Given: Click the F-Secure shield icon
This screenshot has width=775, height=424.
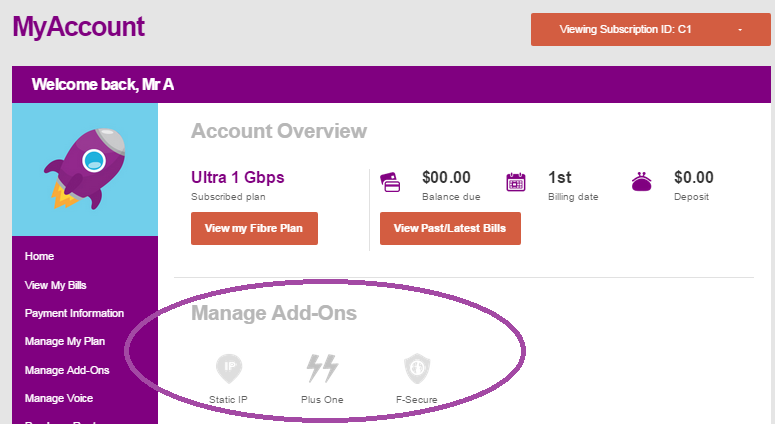Looking at the screenshot, I should click(417, 369).
